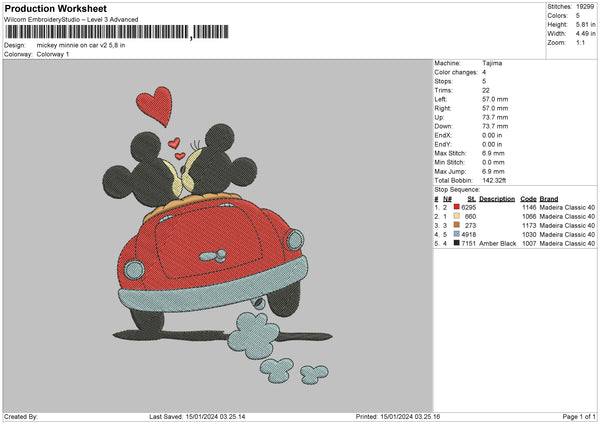
Task: Select stitch count '273' in stop 3
Action: pos(470,225)
